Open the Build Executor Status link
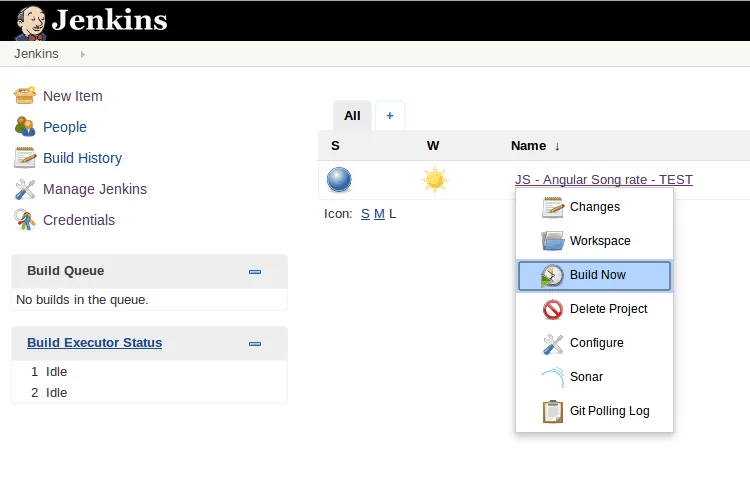 (94, 343)
